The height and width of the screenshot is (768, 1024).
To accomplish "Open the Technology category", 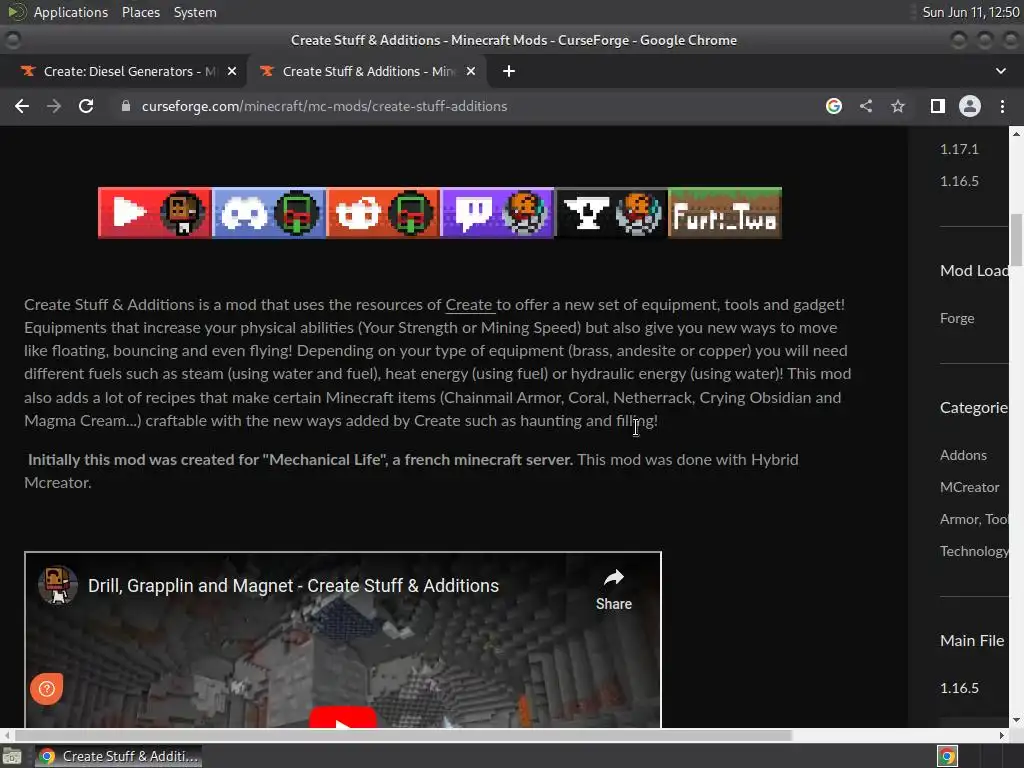I will tap(974, 551).
